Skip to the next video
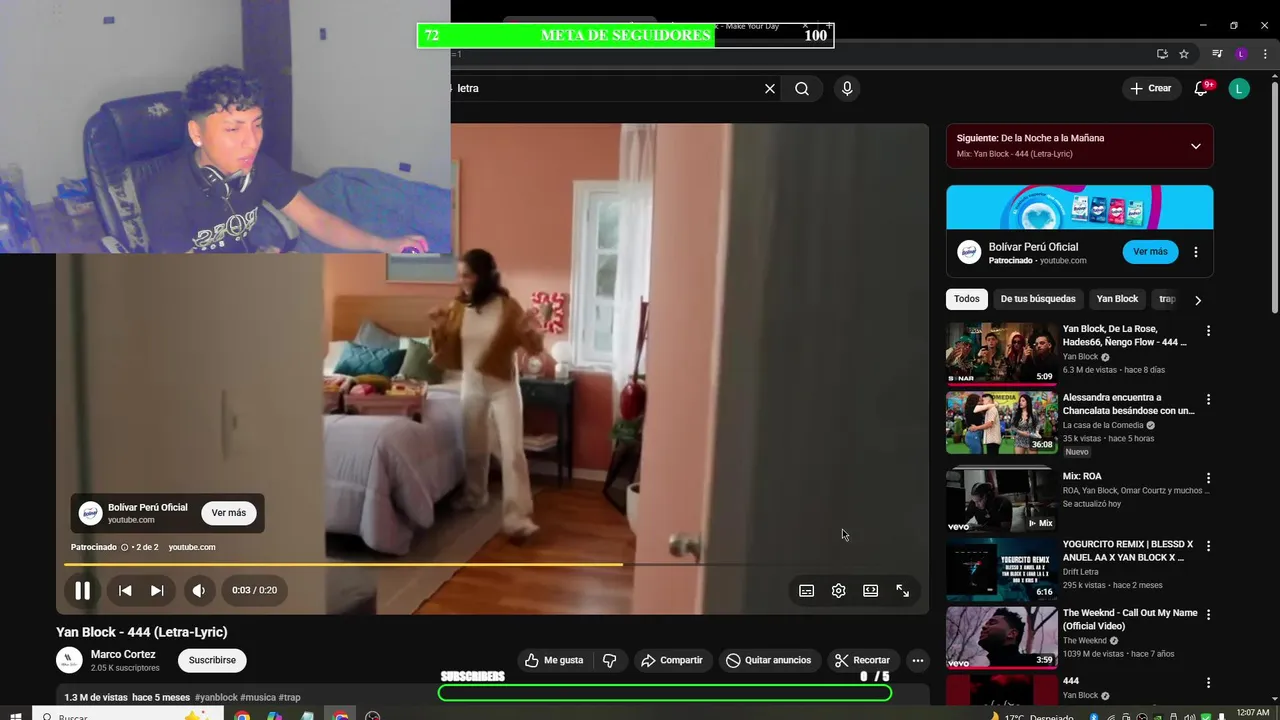1280x720 pixels. coord(157,590)
